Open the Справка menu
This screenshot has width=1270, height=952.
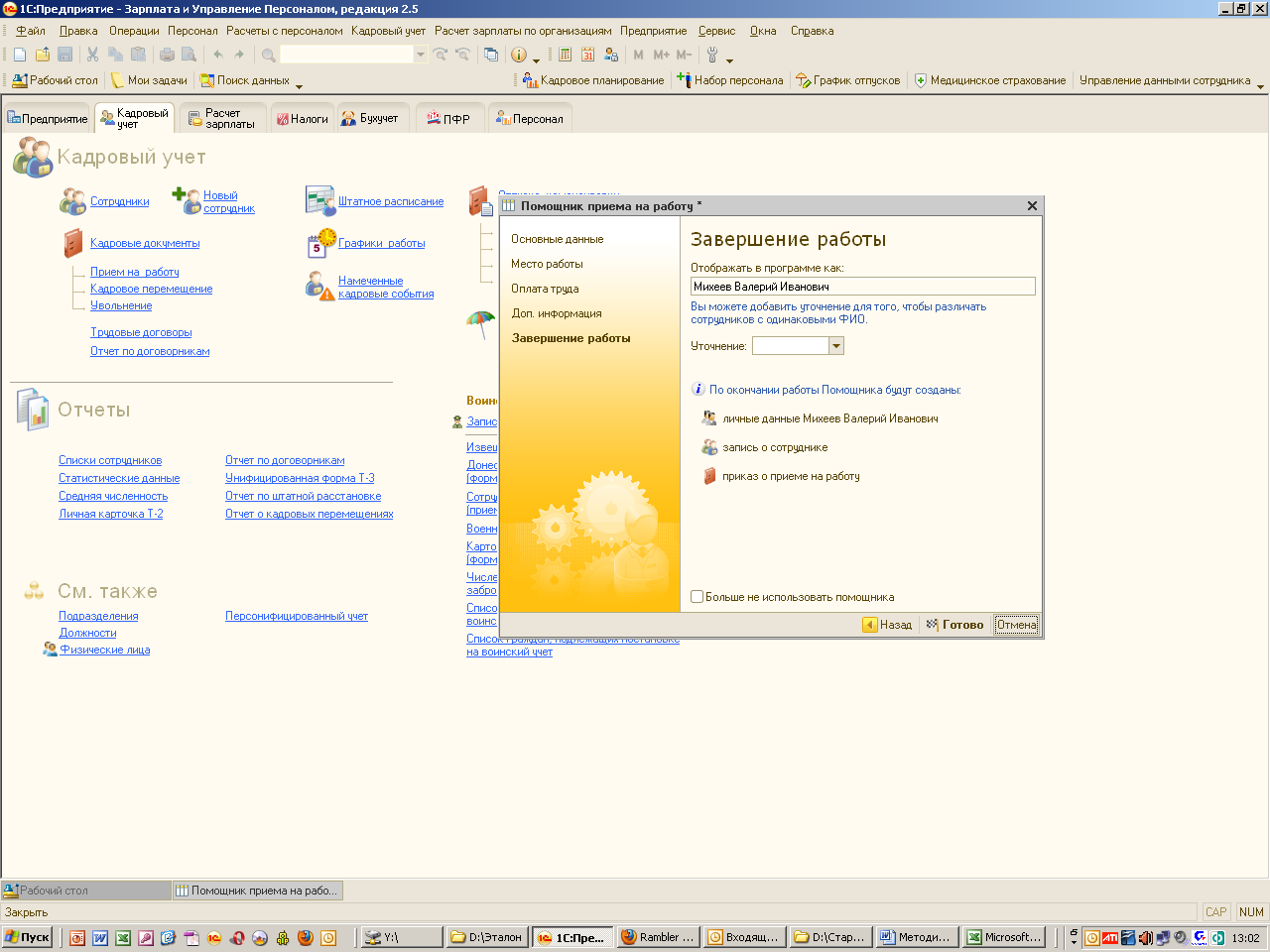click(x=812, y=31)
